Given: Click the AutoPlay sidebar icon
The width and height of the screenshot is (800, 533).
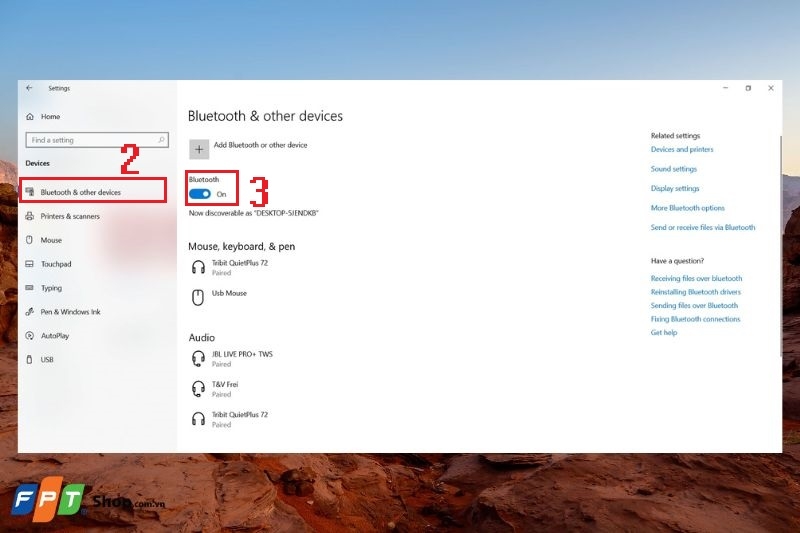Looking at the screenshot, I should (x=30, y=336).
